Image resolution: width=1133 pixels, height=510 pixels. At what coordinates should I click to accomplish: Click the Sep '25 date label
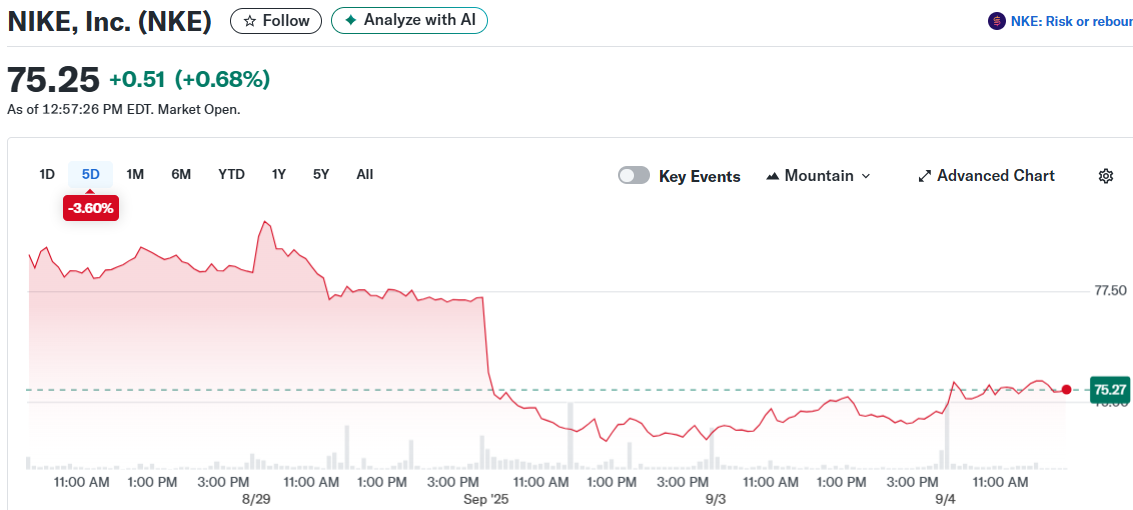(486, 498)
